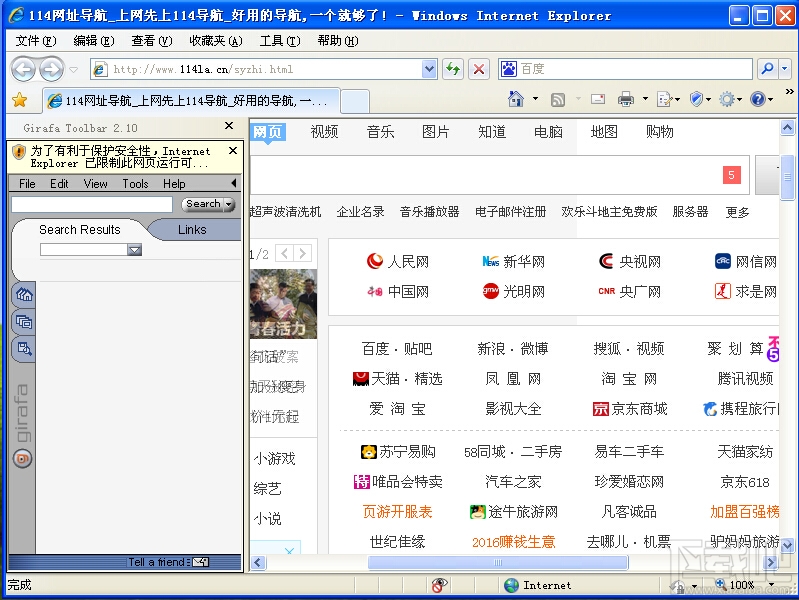Open the 新华网 link
This screenshot has width=799, height=600.
coord(514,262)
